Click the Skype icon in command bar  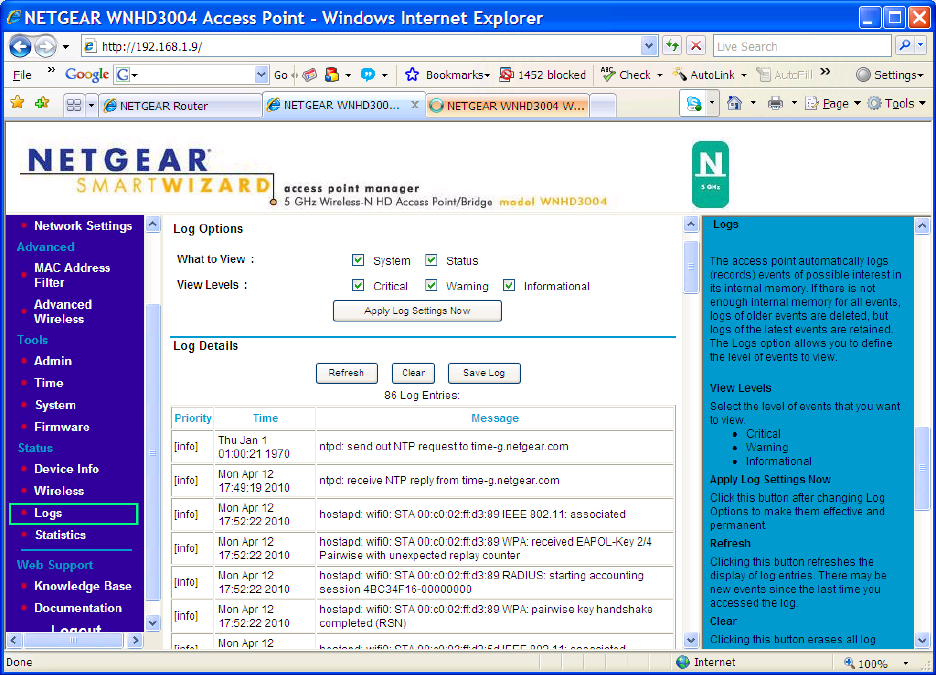(x=694, y=104)
